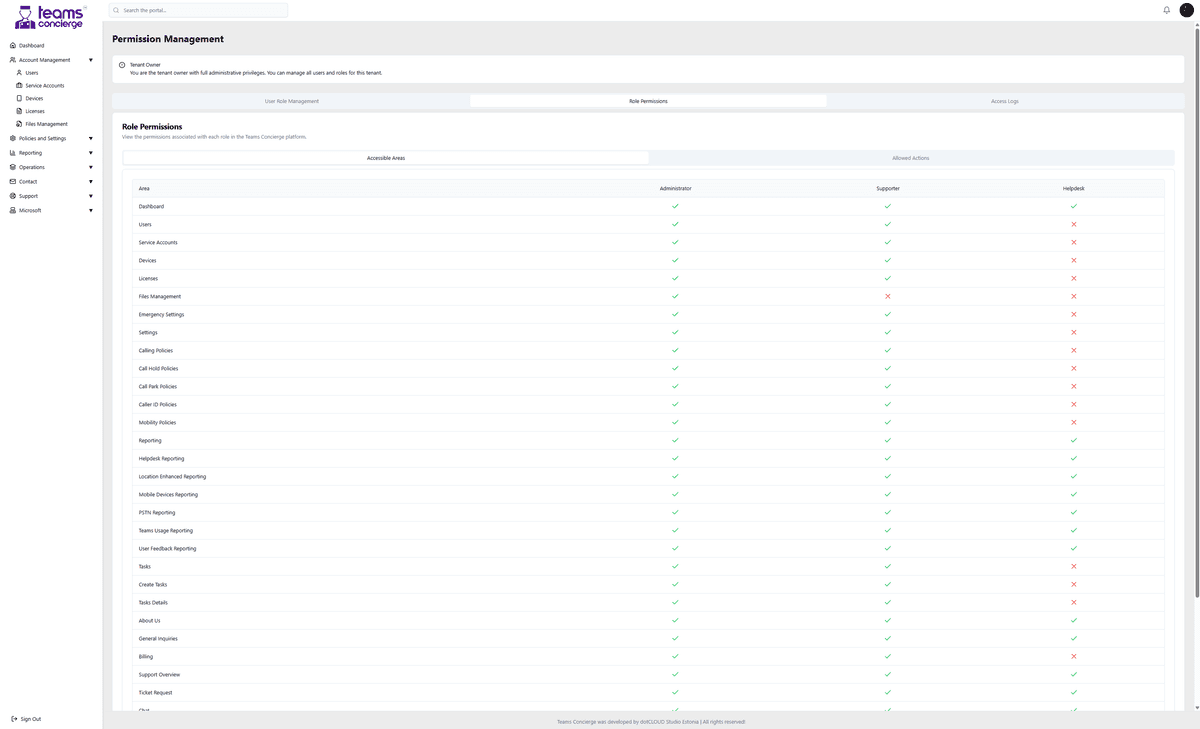Screen dimensions: 1200x729
Task: Expand the Policies and Settings menu
Action: [x=91, y=139]
